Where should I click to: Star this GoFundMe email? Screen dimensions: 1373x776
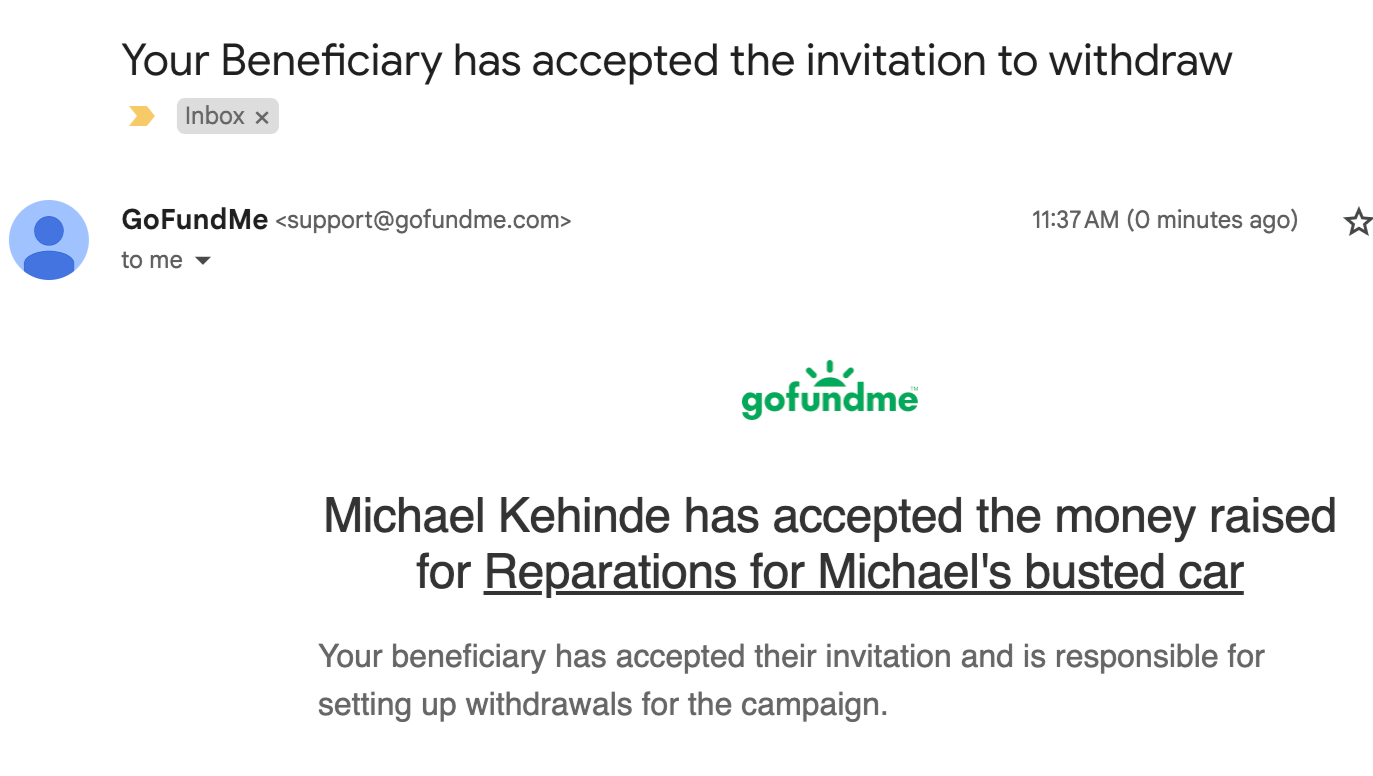click(1358, 221)
